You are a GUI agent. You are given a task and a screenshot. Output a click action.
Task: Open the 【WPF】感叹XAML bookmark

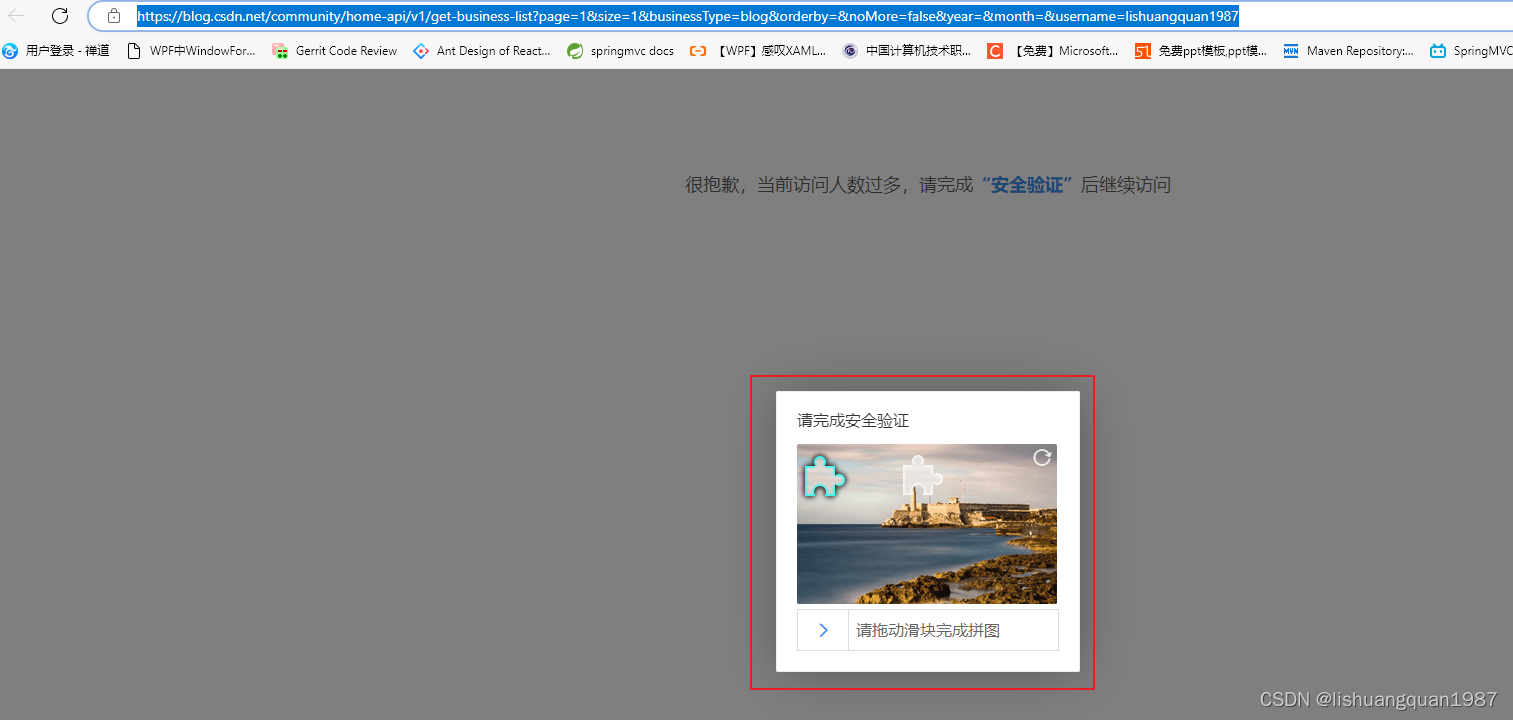[x=759, y=51]
